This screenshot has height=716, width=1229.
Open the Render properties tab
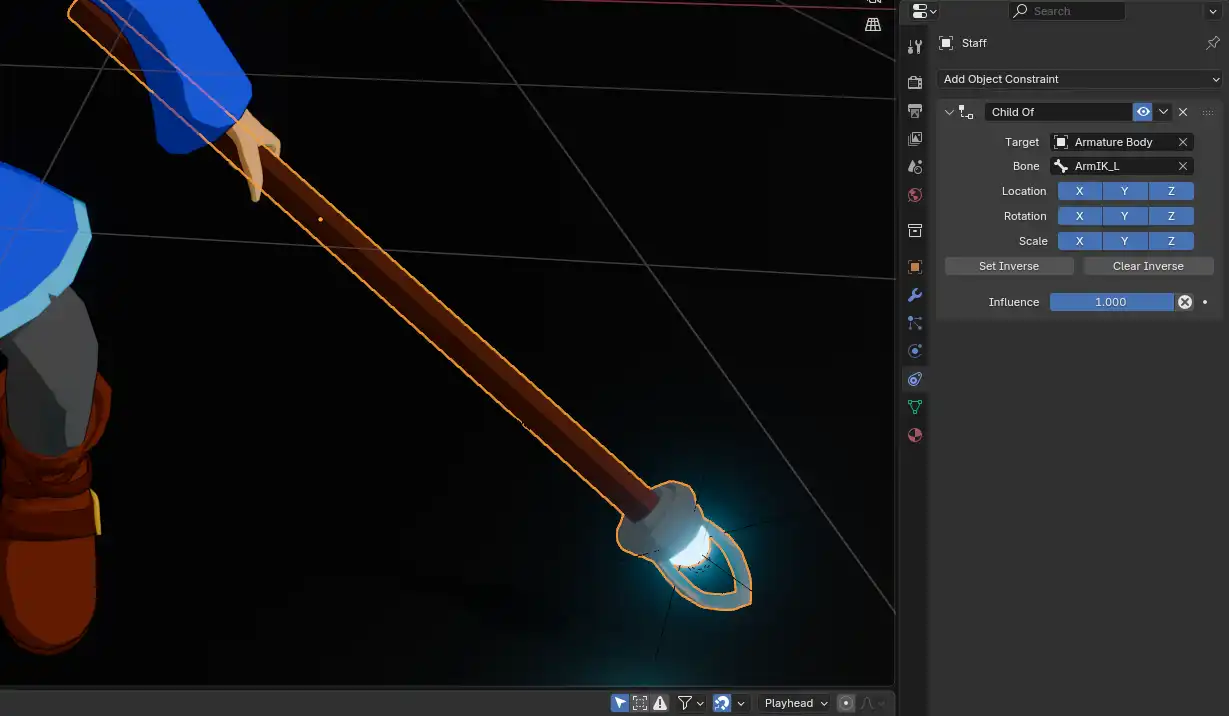[914, 82]
